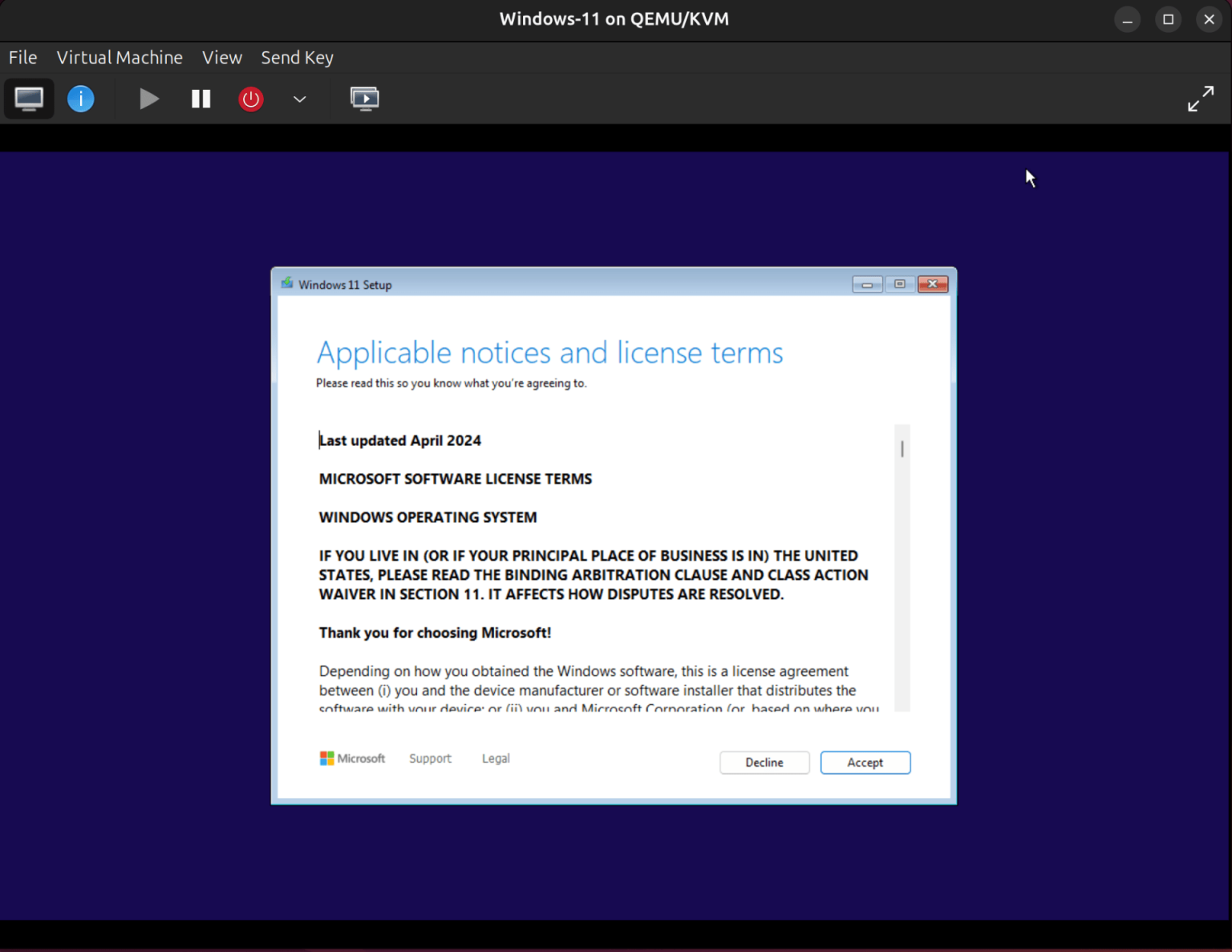Open the virtual machine information details panel
Image resolution: width=1232 pixels, height=952 pixels.
[80, 98]
